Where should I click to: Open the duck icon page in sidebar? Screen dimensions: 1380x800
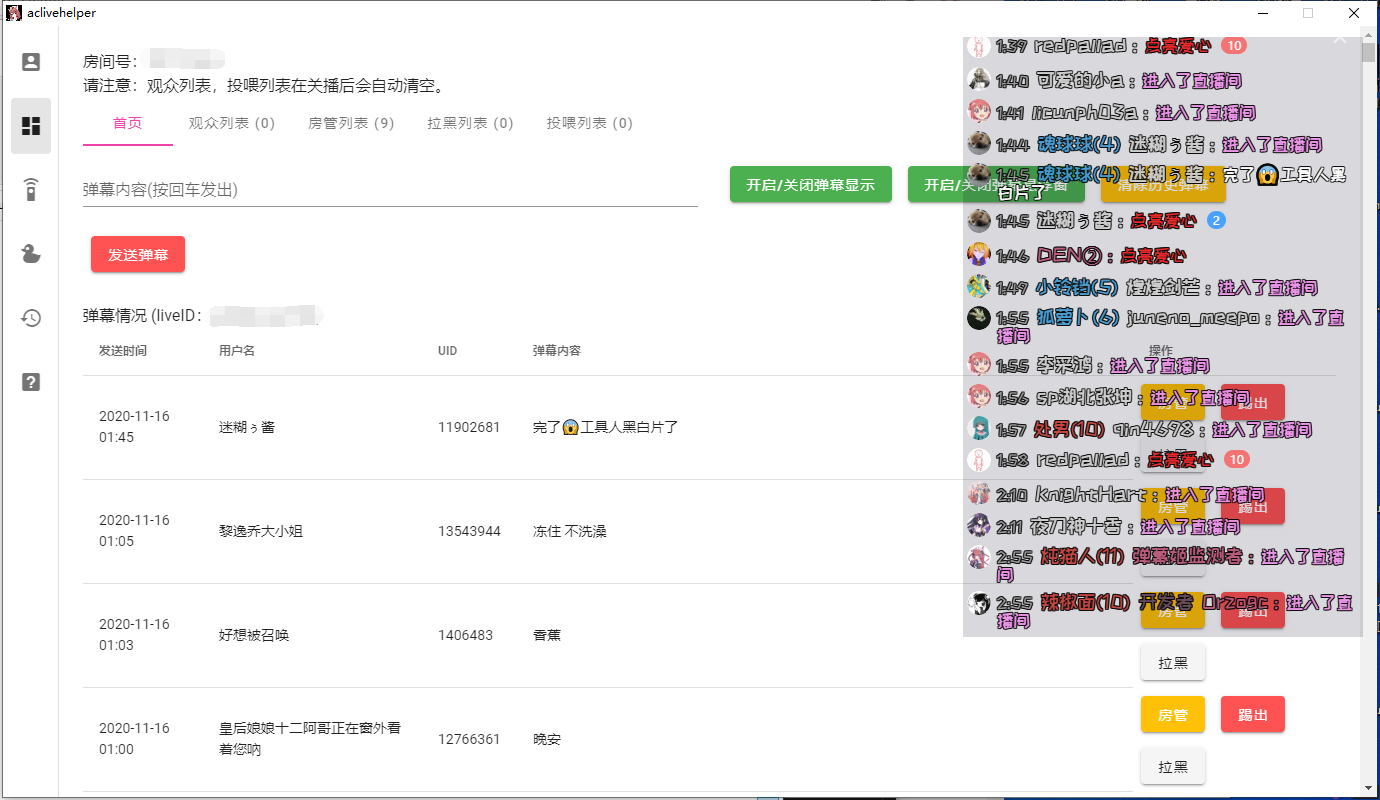pyautogui.click(x=31, y=254)
